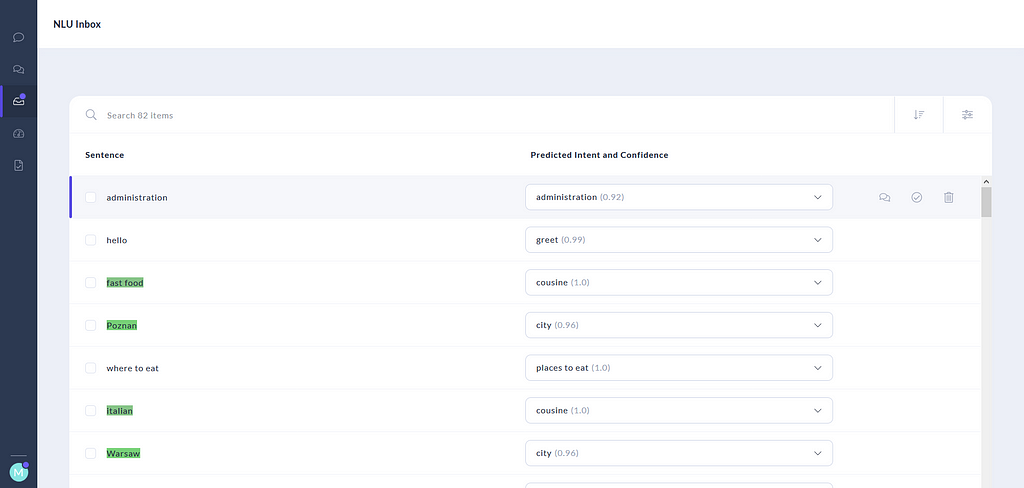Screen dimensions: 1024x488
Task: Open the checklist document icon in sidebar
Action: point(18,165)
